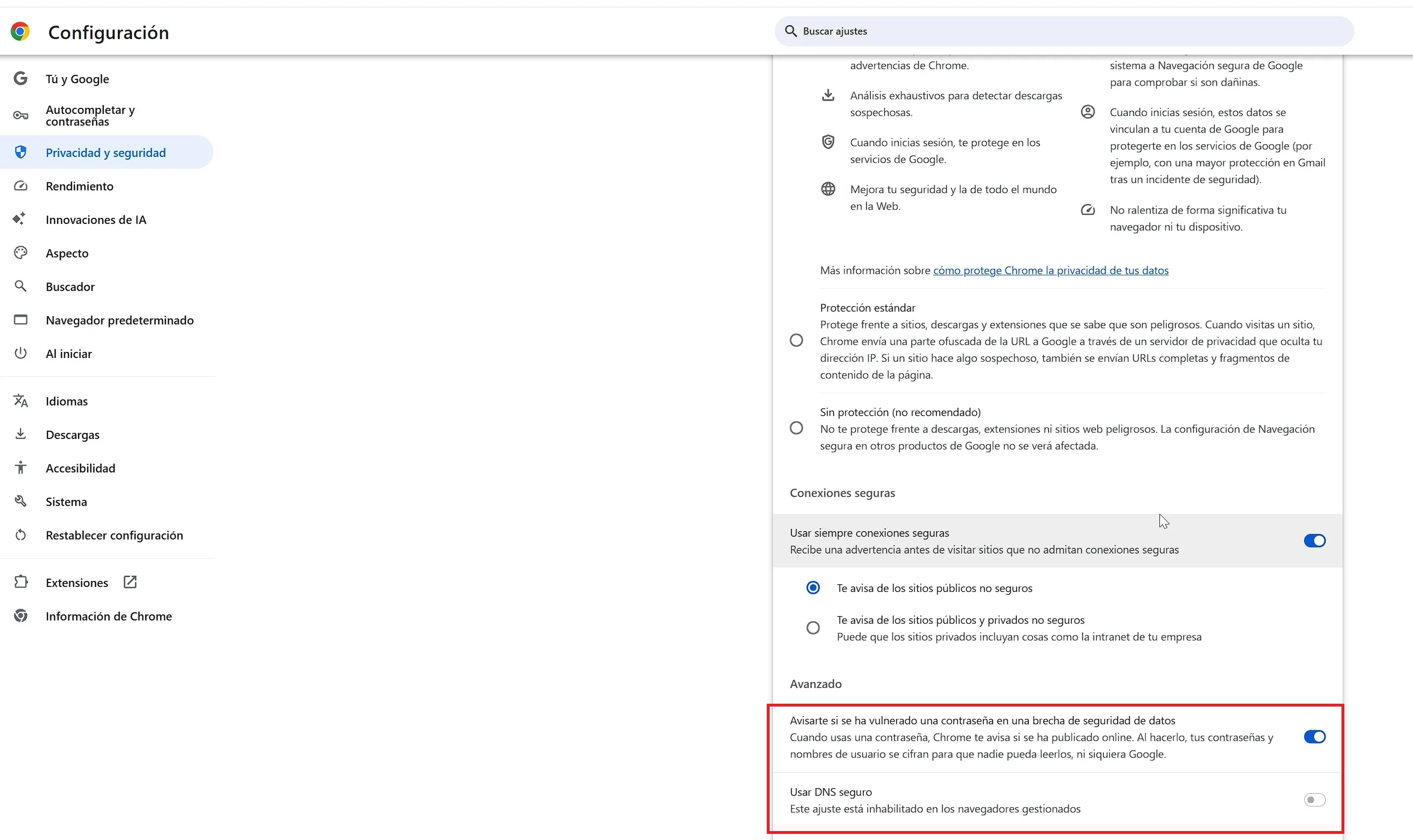Image resolution: width=1413 pixels, height=840 pixels.
Task: Click the shield icon for Privacidad y seguridad
Action: coord(20,152)
